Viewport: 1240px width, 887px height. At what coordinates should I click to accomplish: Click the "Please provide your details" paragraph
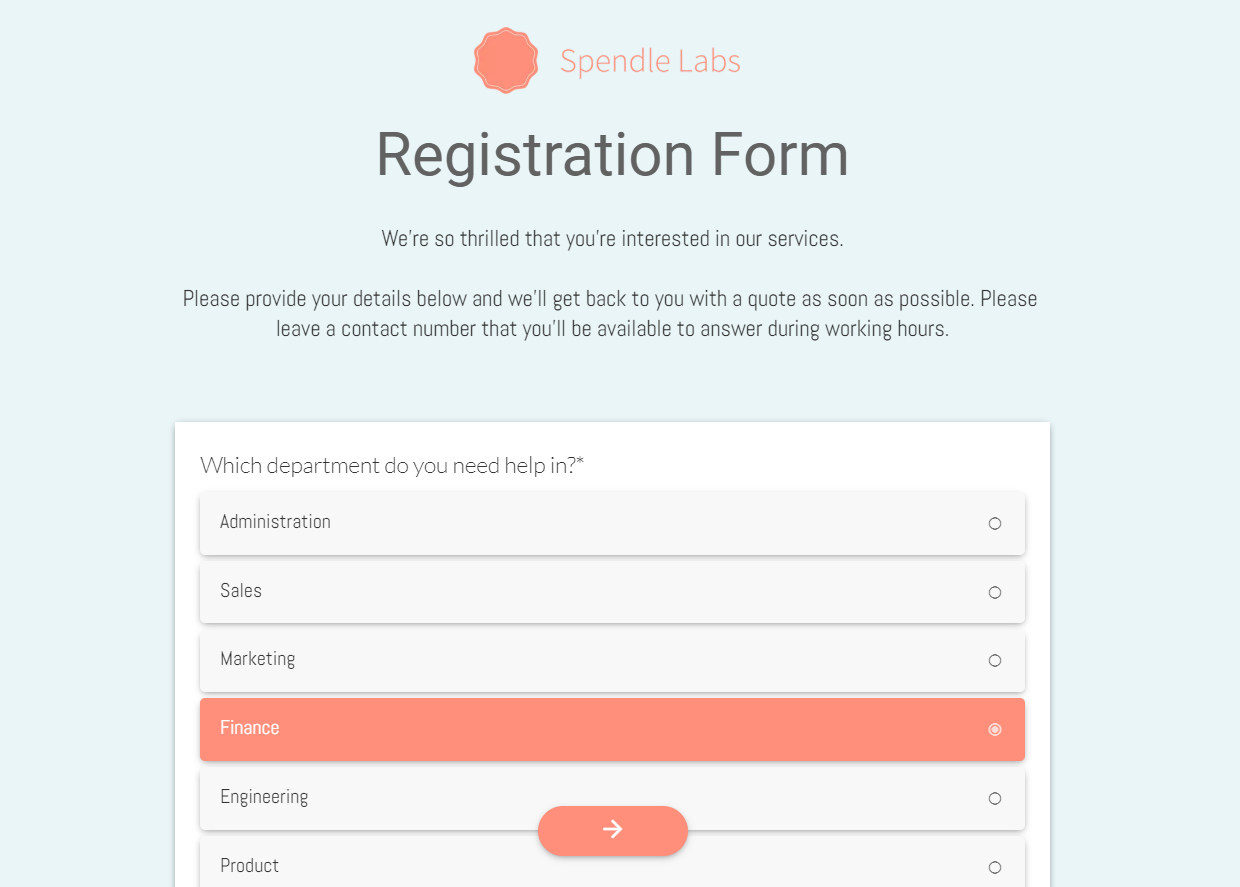(x=610, y=313)
